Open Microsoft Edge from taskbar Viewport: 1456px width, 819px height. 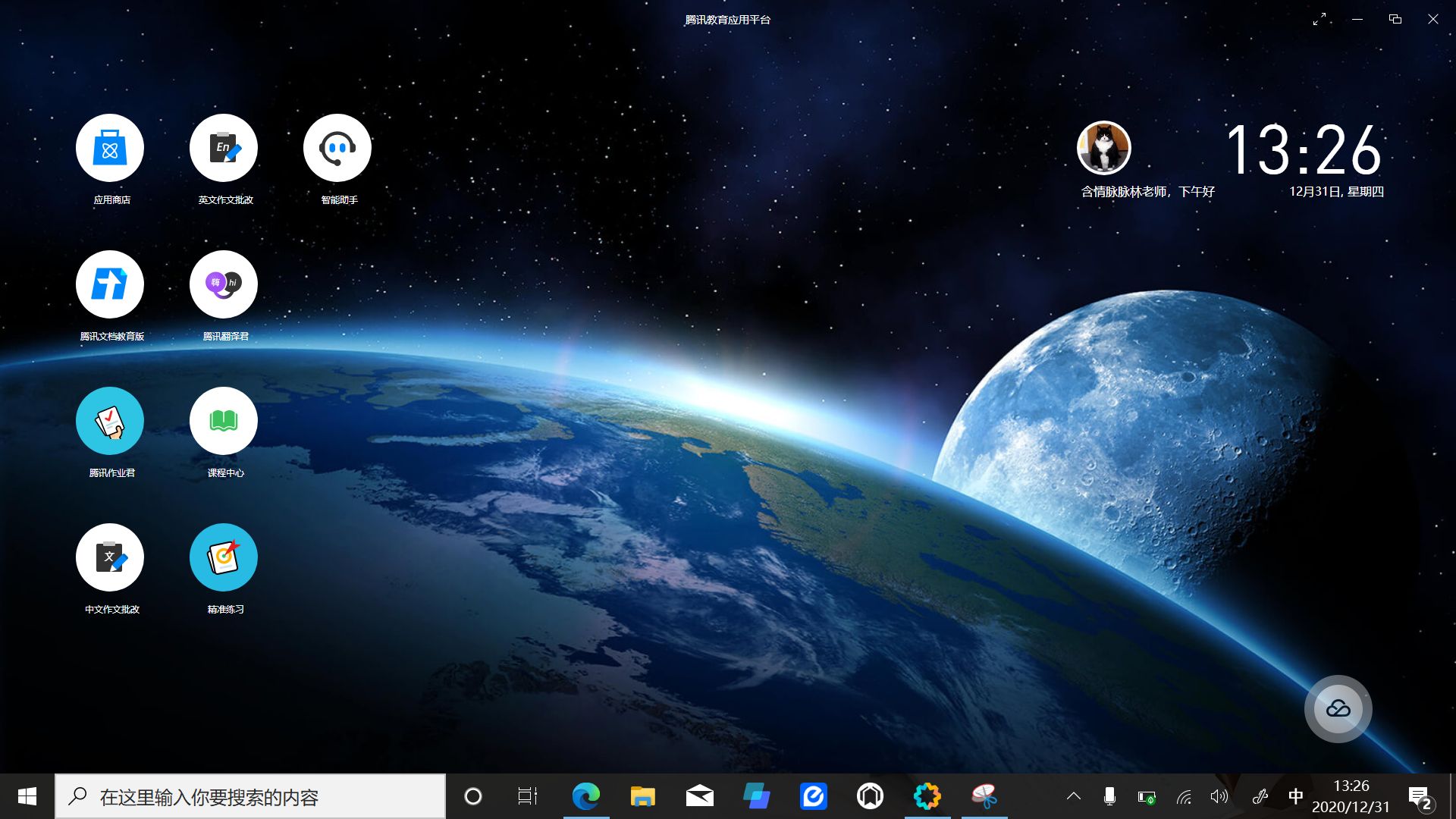(x=585, y=796)
